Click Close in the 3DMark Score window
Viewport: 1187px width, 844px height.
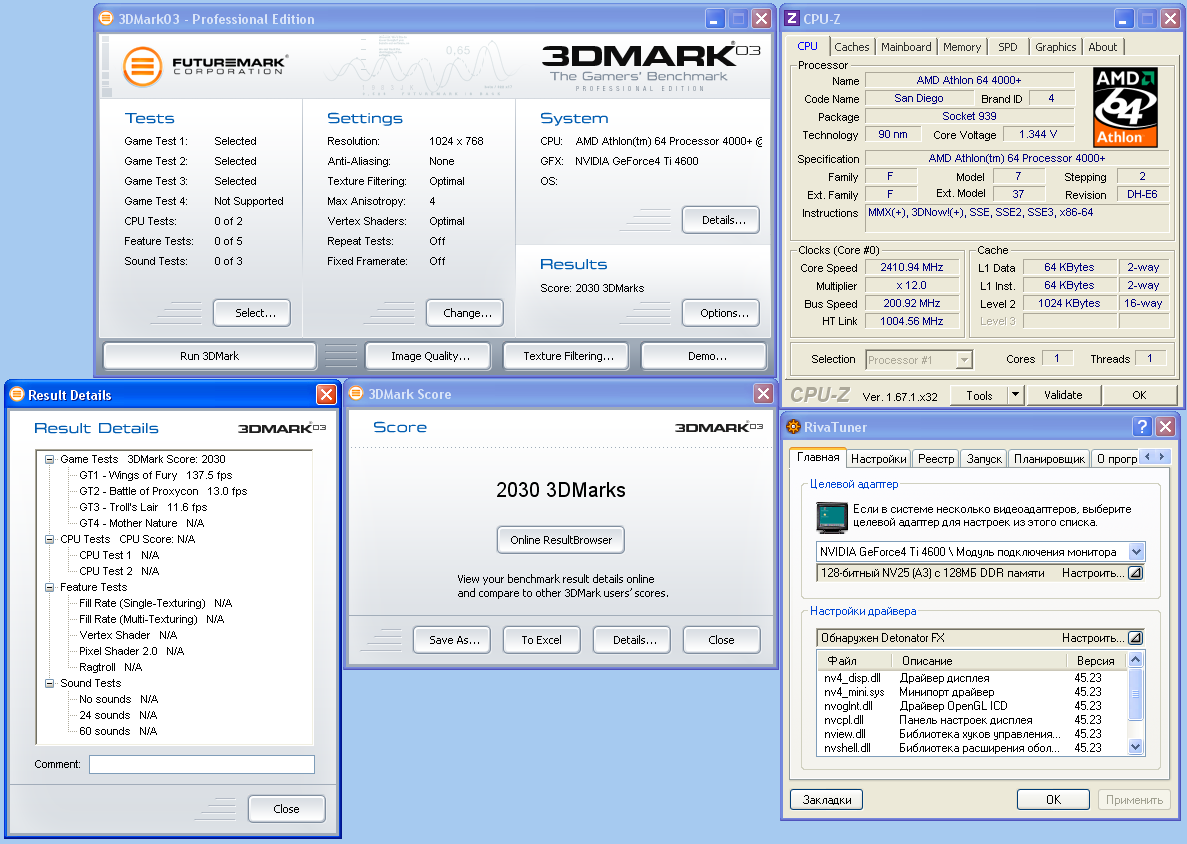pos(721,640)
